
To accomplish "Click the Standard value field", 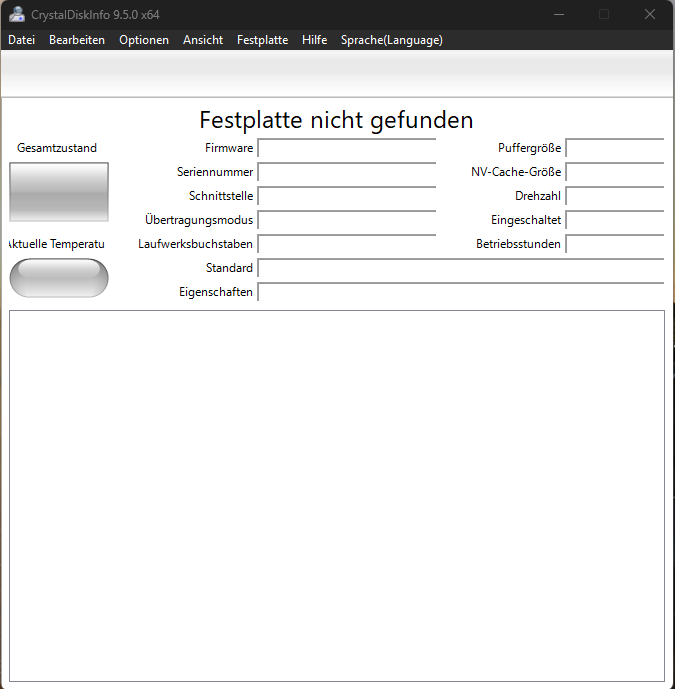I will 461,268.
